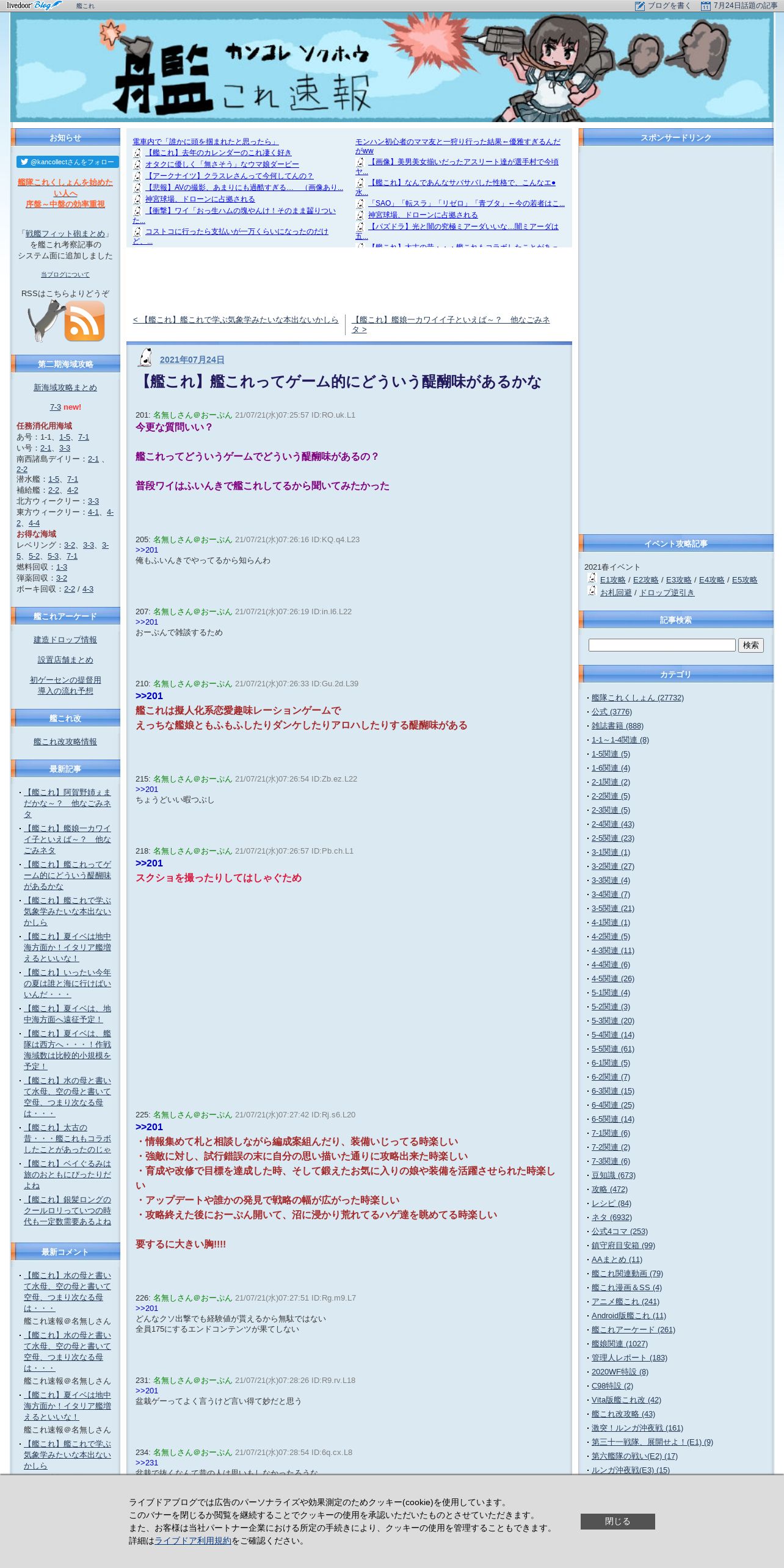Open recent article 銀髪ロングのクールロリ link
Viewport: 784px width, 1568px height.
click(x=67, y=1211)
